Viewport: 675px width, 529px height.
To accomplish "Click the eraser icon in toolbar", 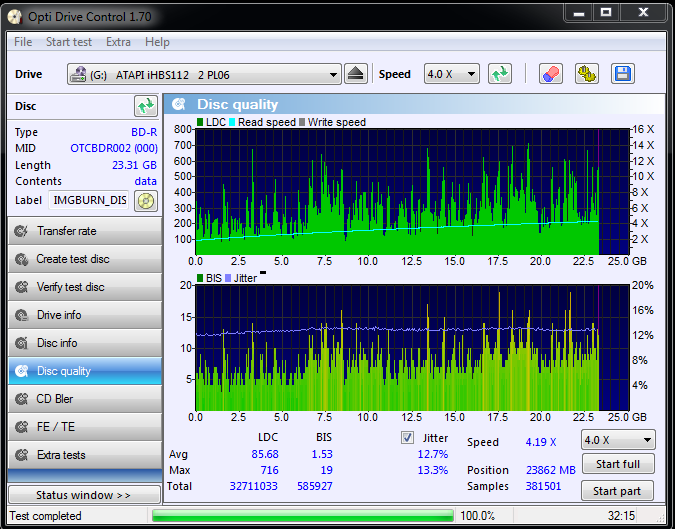I will coord(551,74).
